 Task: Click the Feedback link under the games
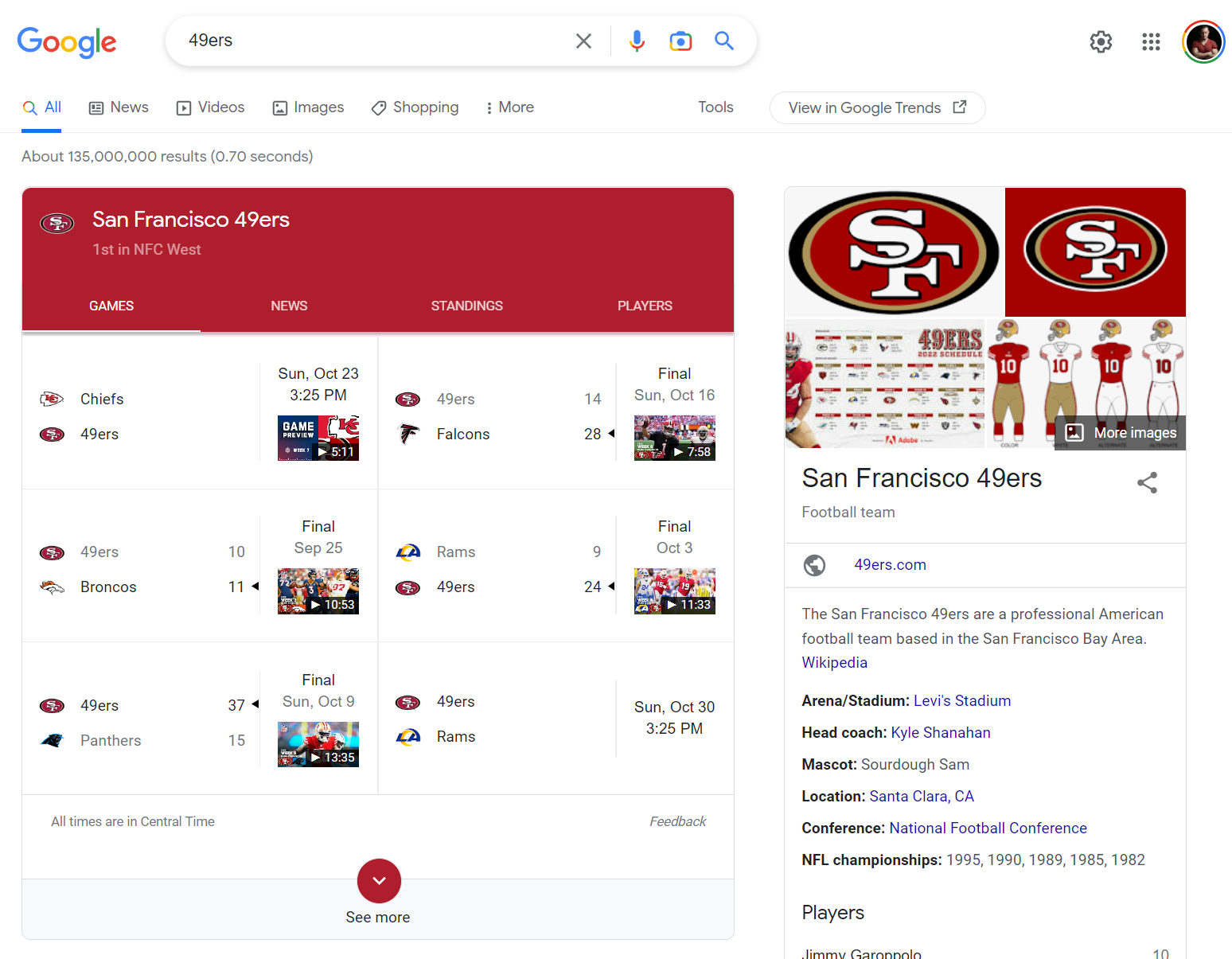677,821
